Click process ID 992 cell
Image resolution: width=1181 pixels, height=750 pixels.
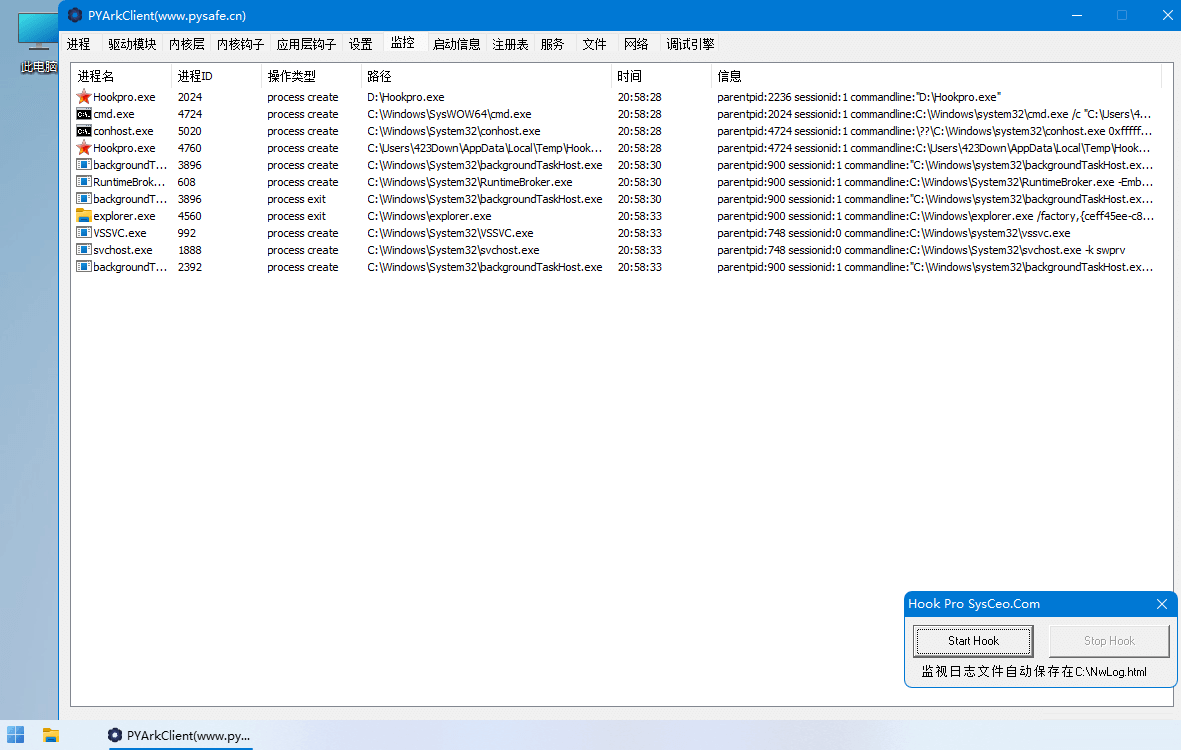click(x=186, y=233)
